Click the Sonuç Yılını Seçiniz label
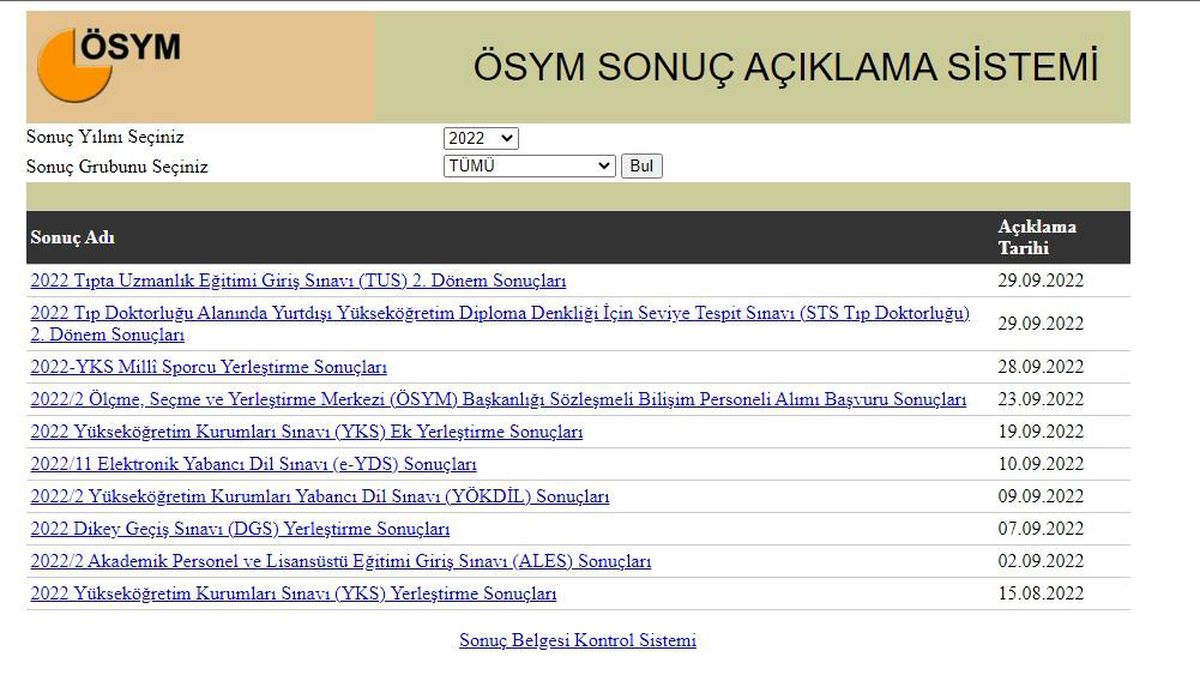 (x=105, y=137)
